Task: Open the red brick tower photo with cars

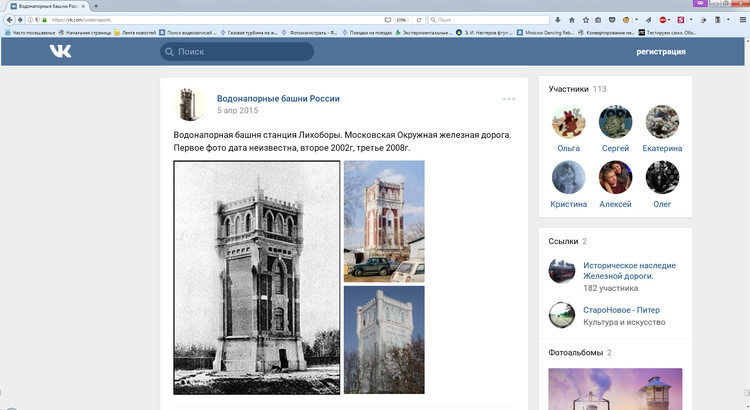Action: [x=384, y=221]
